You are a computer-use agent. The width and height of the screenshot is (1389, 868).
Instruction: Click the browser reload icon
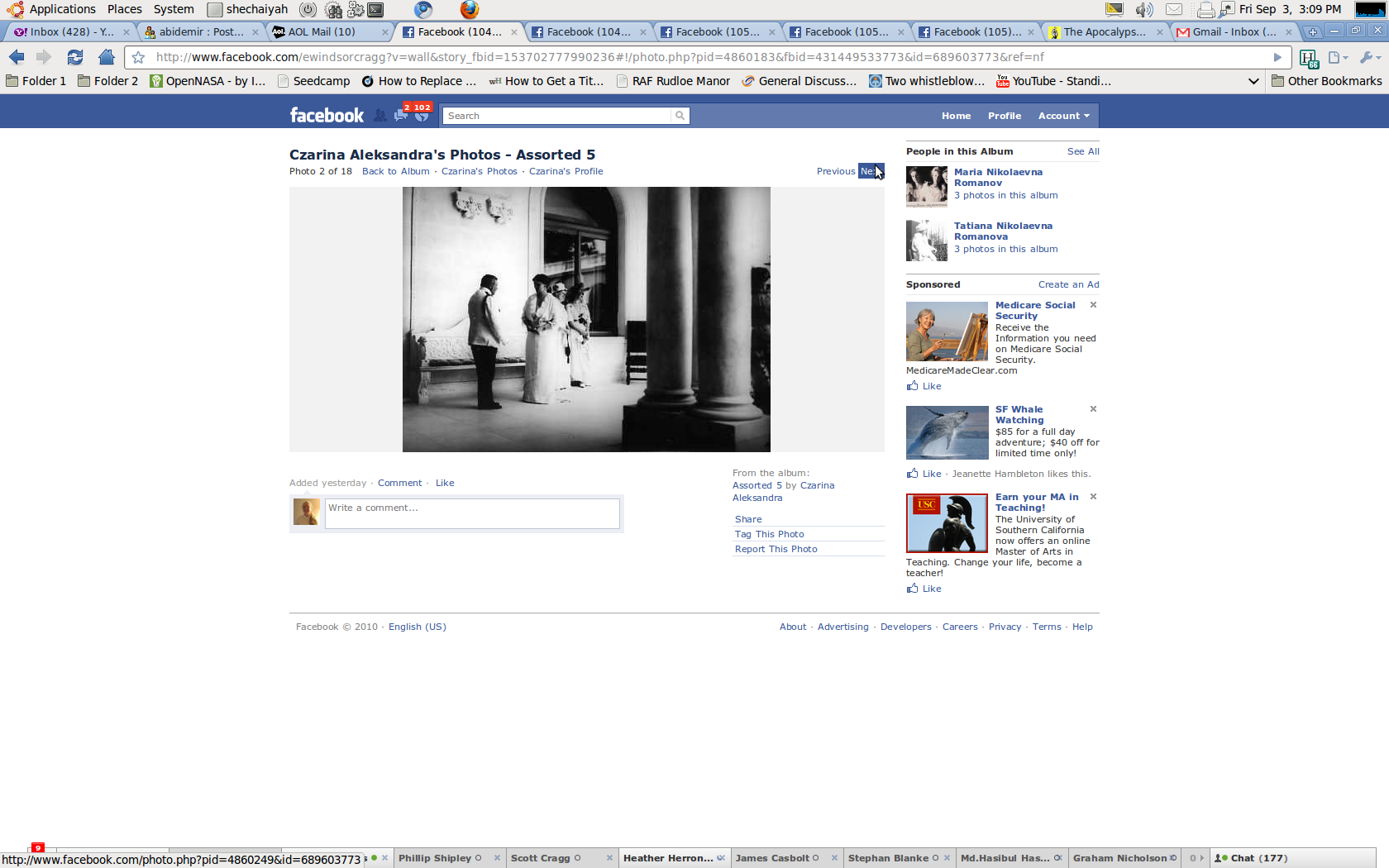(x=75, y=57)
